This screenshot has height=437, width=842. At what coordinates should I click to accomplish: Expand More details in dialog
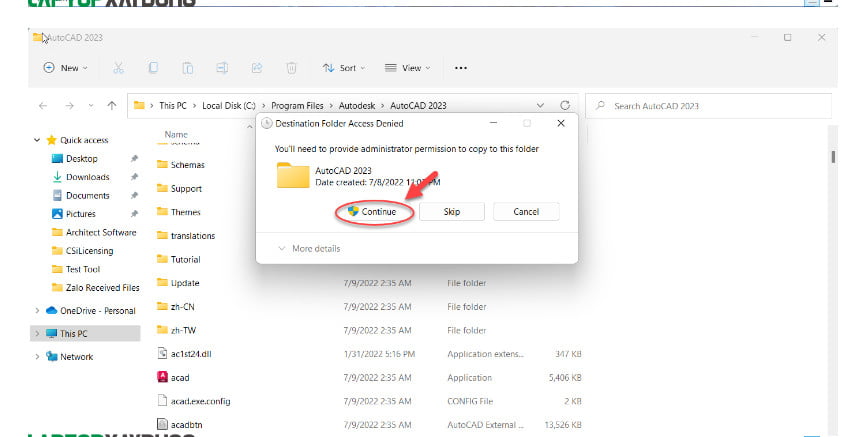pyautogui.click(x=309, y=249)
